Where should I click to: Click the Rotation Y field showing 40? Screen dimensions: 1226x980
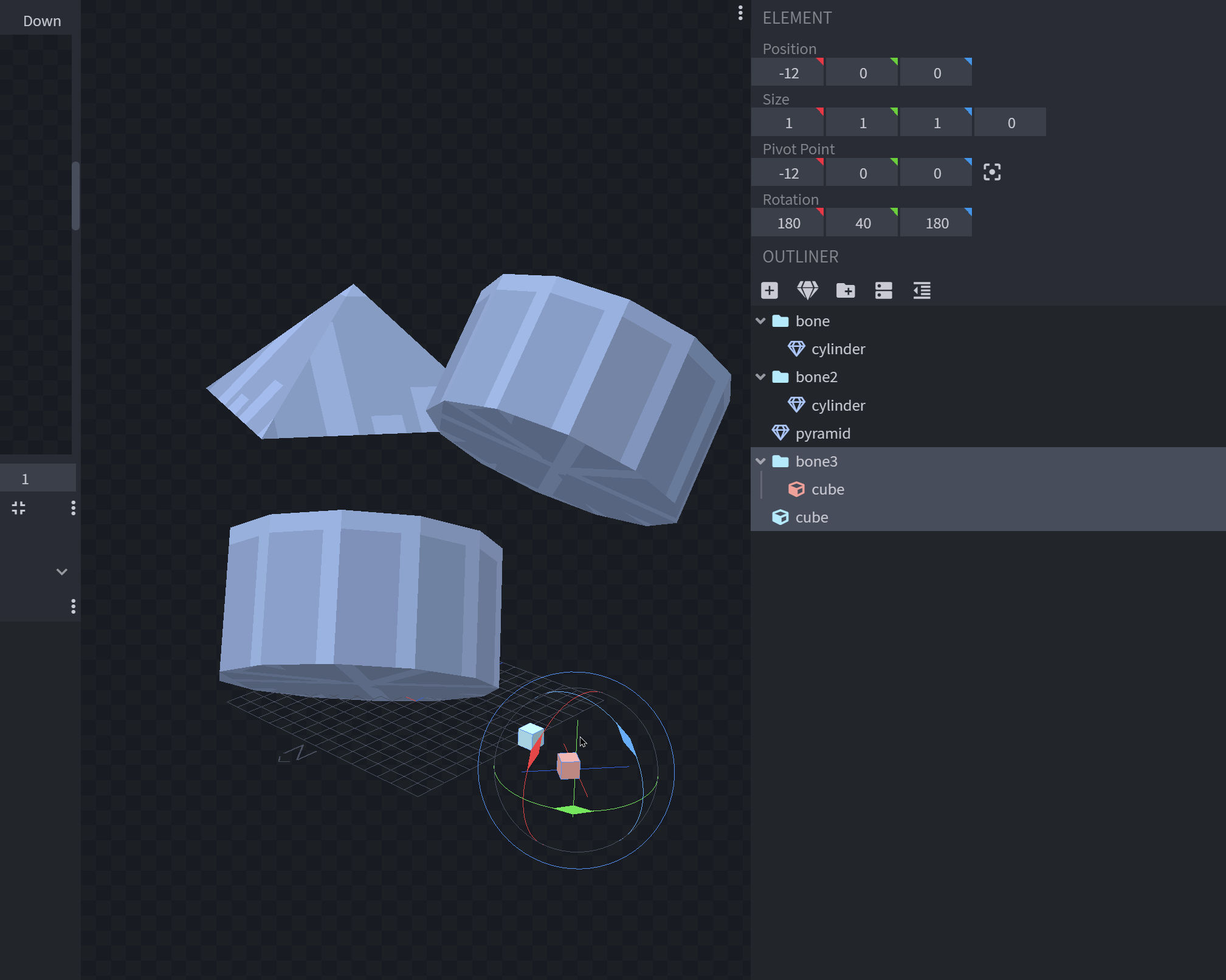tap(862, 222)
